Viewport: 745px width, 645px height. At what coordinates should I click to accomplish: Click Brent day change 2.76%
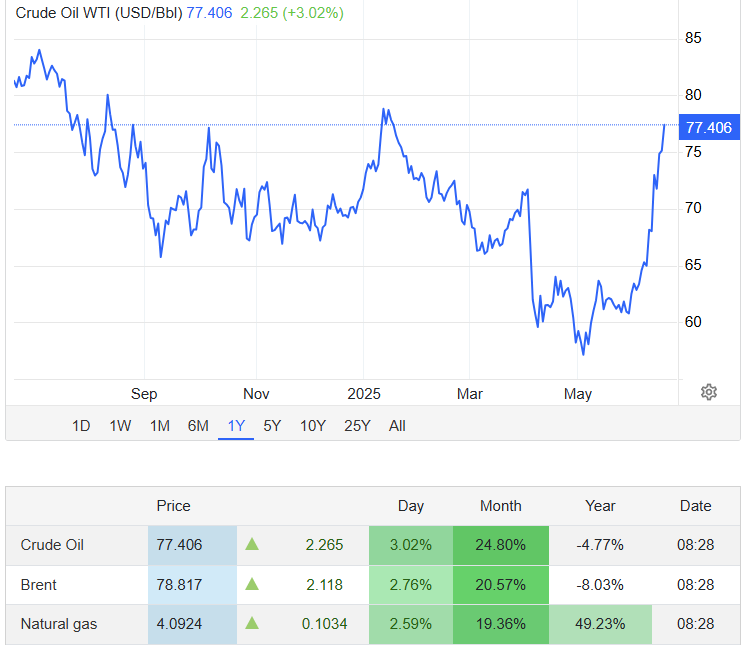click(x=411, y=585)
